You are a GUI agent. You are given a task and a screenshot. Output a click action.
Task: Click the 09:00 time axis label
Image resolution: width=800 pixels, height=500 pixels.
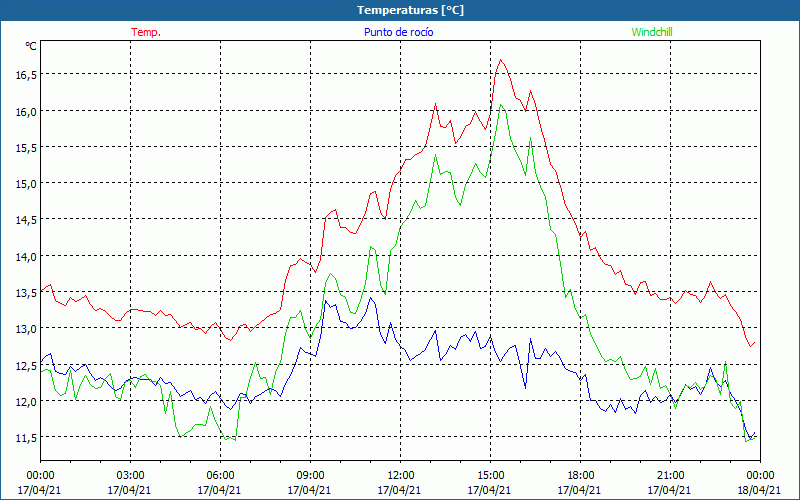[310, 476]
